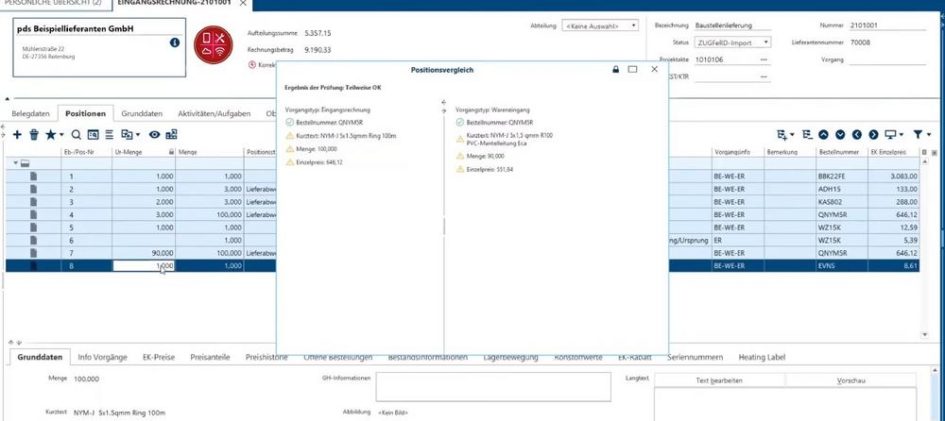
Task: Open the Preisanteile tab
Action: point(210,357)
